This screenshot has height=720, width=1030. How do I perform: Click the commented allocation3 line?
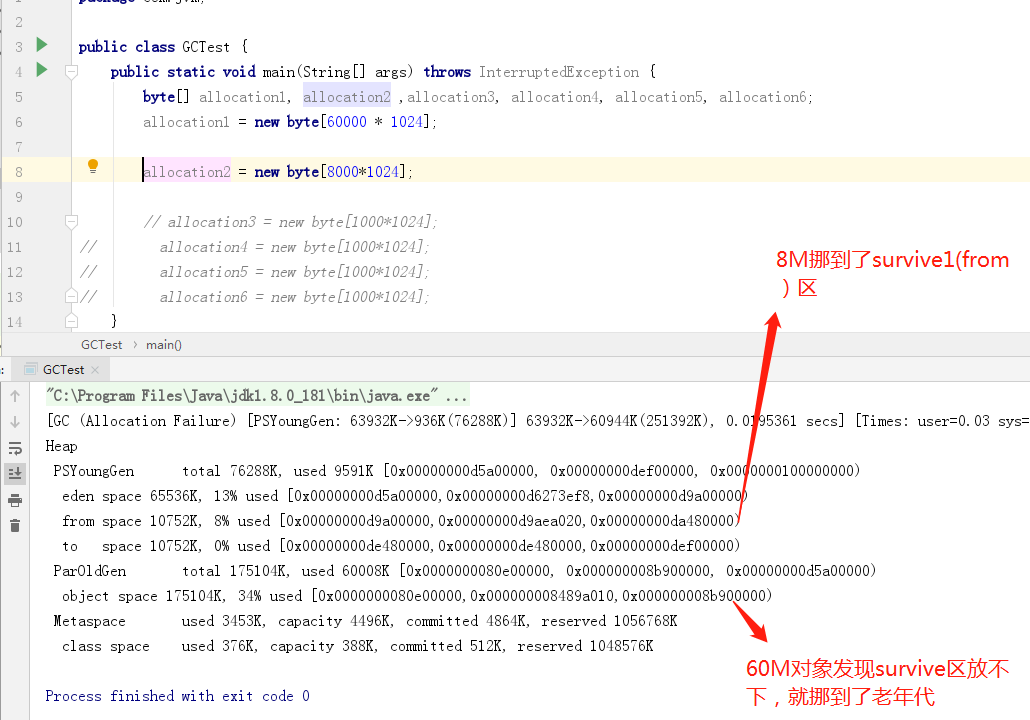(x=290, y=222)
